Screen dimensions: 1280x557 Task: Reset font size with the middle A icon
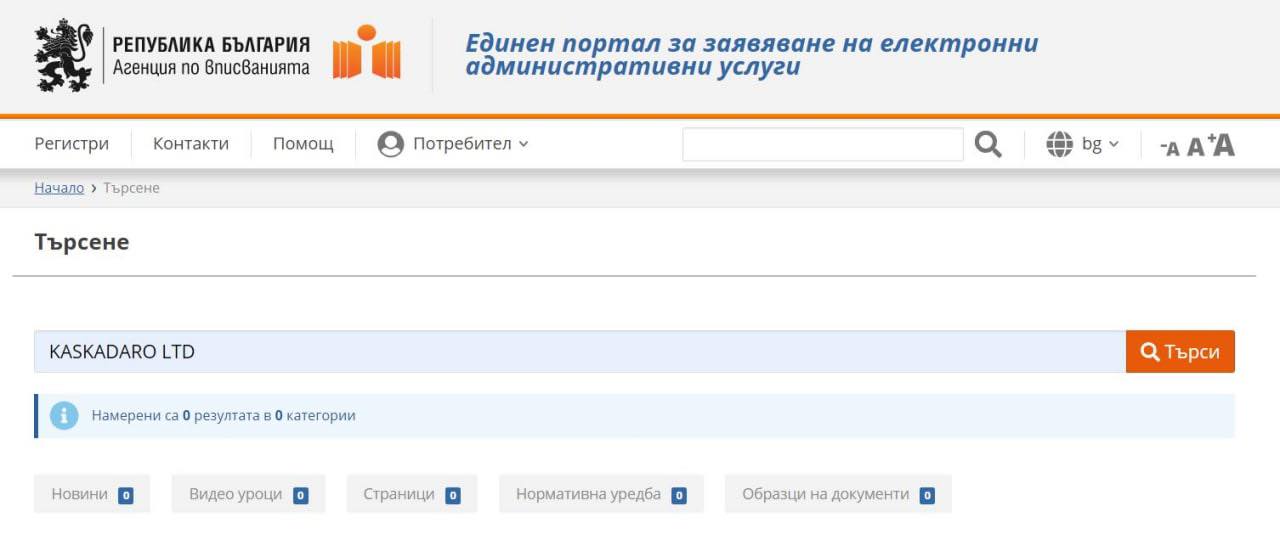tap(1195, 147)
